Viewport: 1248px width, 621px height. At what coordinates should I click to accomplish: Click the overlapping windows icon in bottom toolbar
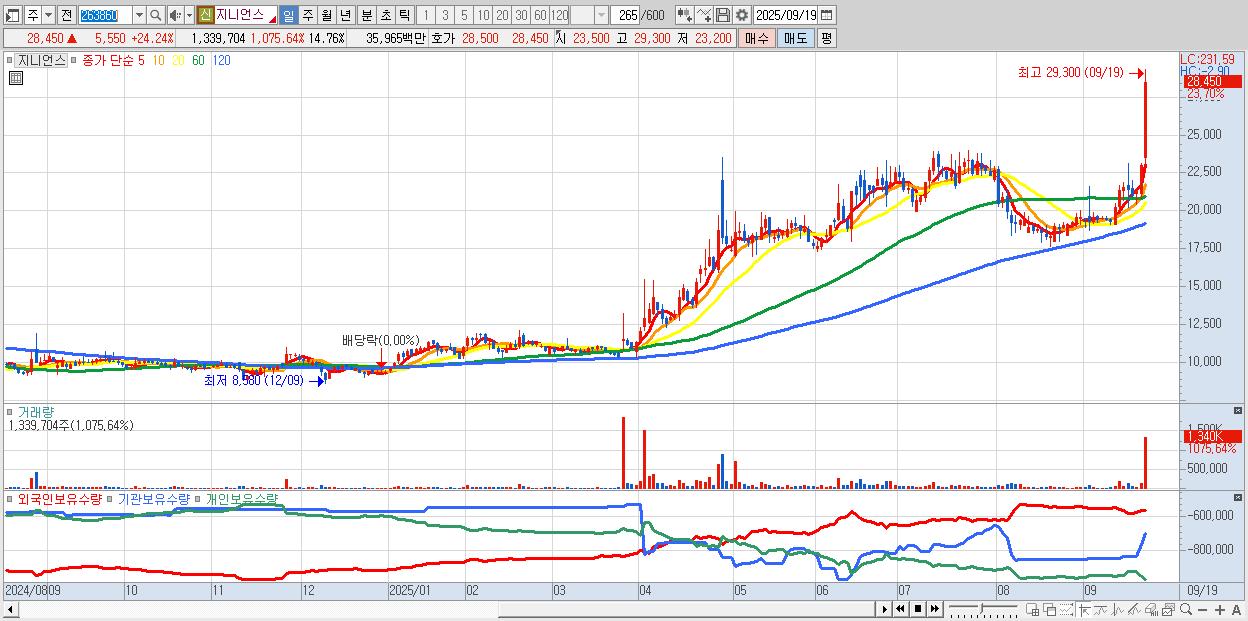click(1049, 609)
